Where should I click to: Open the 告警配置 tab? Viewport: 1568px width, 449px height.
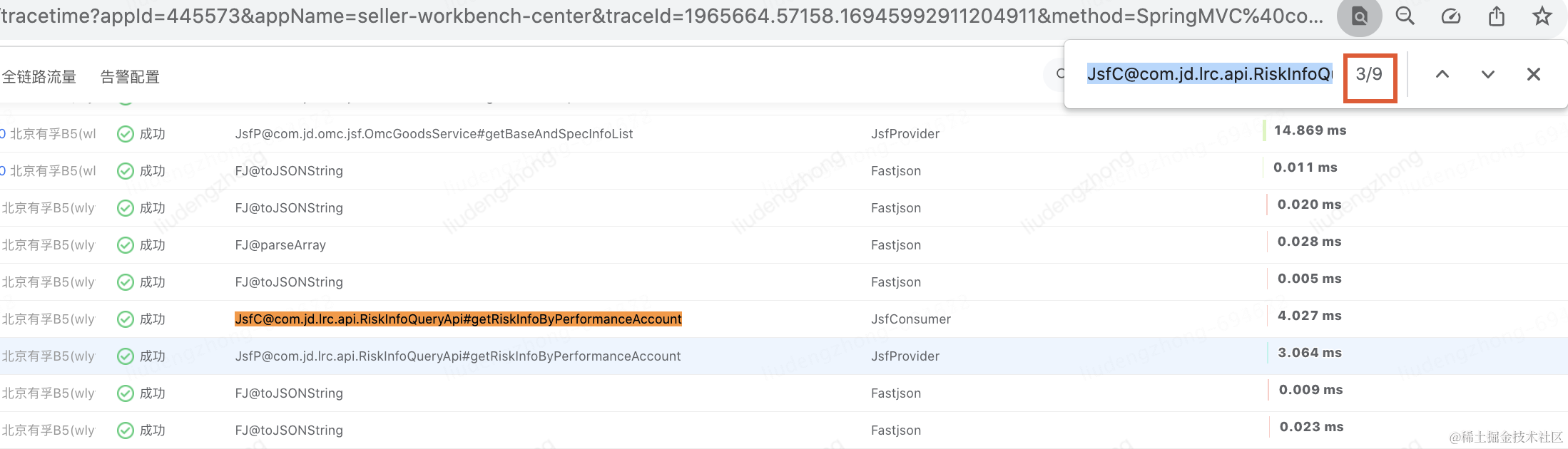(x=130, y=77)
